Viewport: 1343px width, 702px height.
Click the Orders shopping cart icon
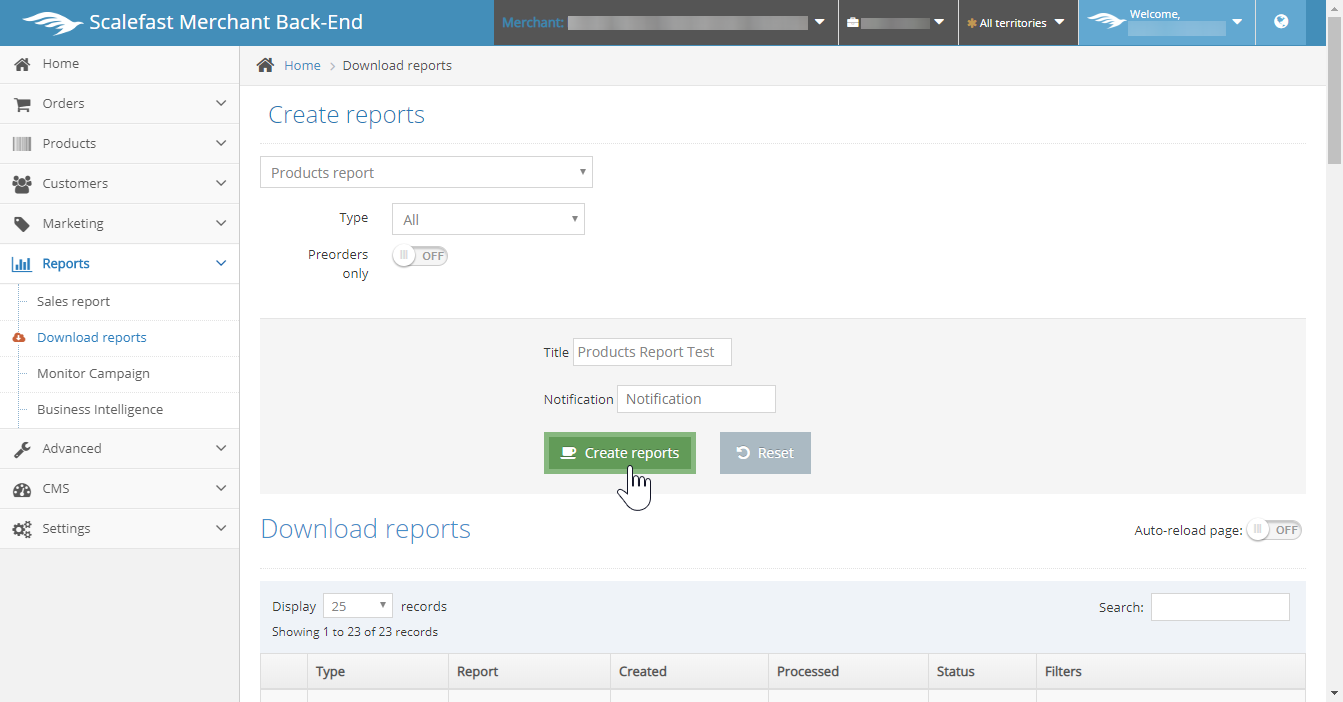pyautogui.click(x=22, y=104)
